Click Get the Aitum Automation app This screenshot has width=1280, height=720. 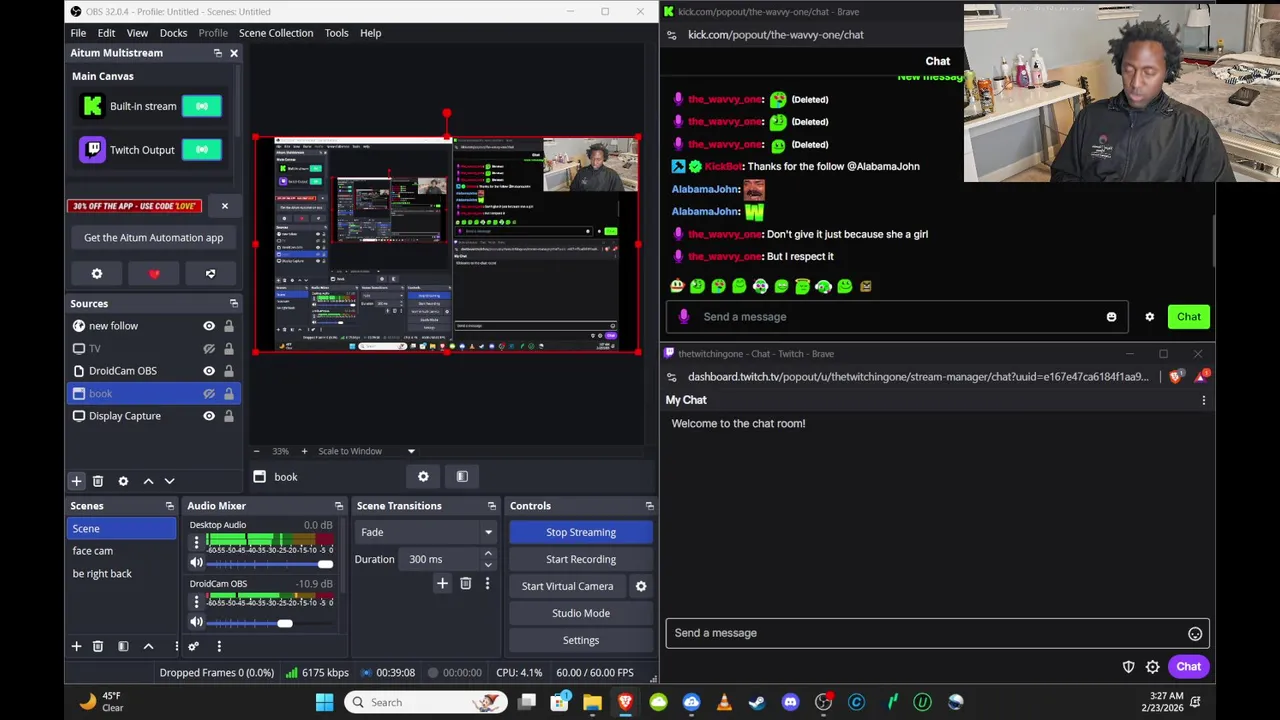(x=154, y=238)
